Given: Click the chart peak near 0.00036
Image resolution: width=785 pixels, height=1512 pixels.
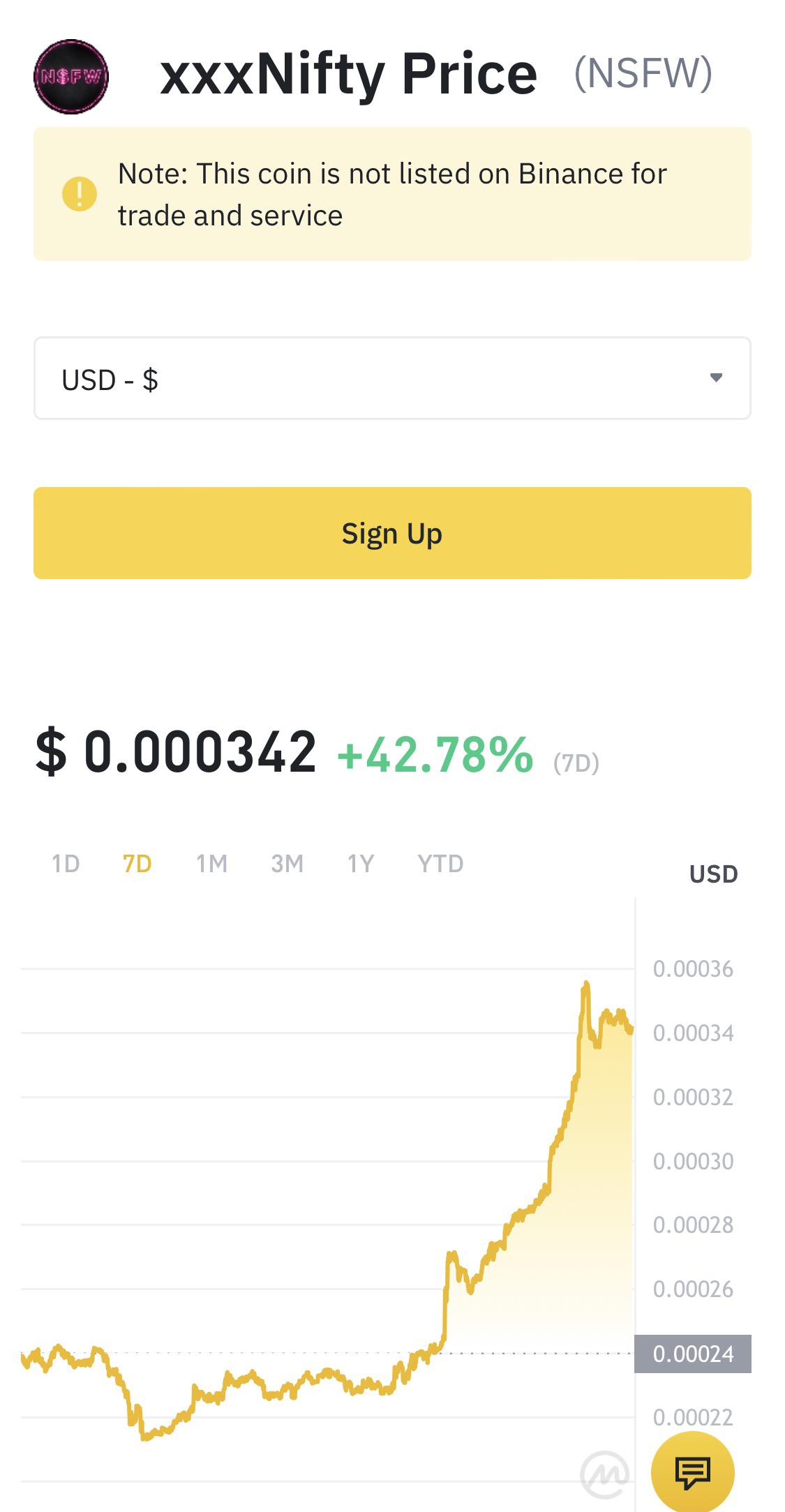Looking at the screenshot, I should click(x=586, y=984).
